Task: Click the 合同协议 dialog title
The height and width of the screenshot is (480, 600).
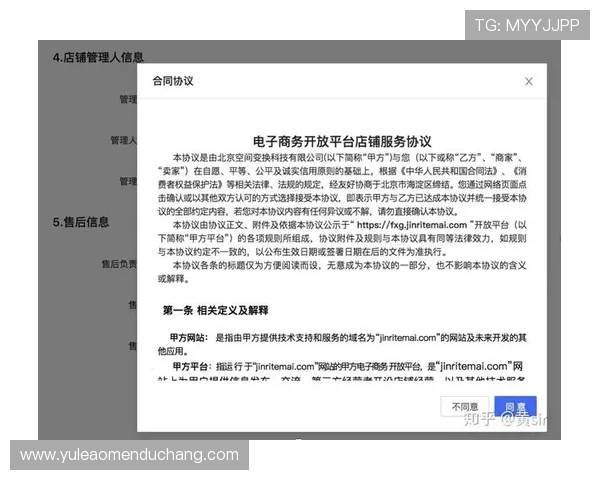Action: 173,81
